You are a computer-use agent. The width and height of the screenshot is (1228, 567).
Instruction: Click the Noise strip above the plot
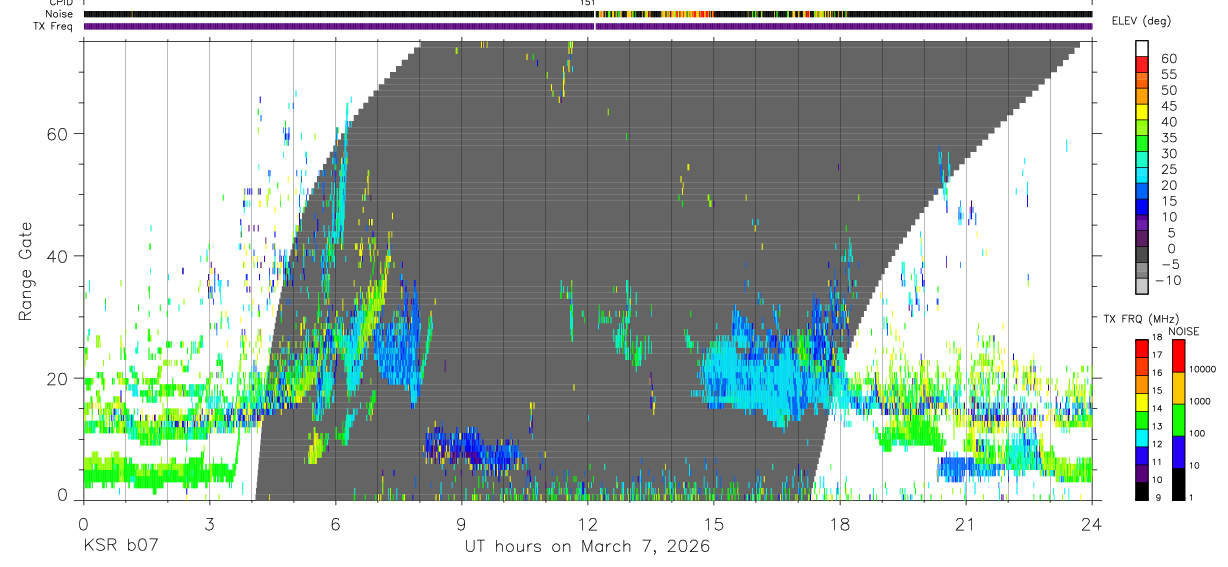pyautogui.click(x=587, y=14)
